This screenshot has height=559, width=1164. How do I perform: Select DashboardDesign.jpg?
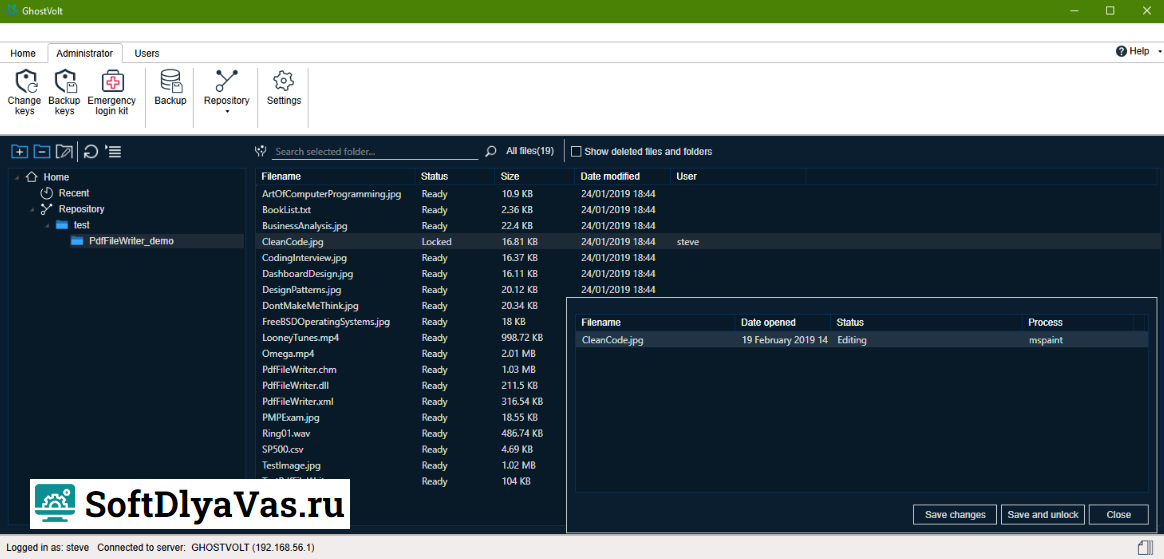point(307,274)
